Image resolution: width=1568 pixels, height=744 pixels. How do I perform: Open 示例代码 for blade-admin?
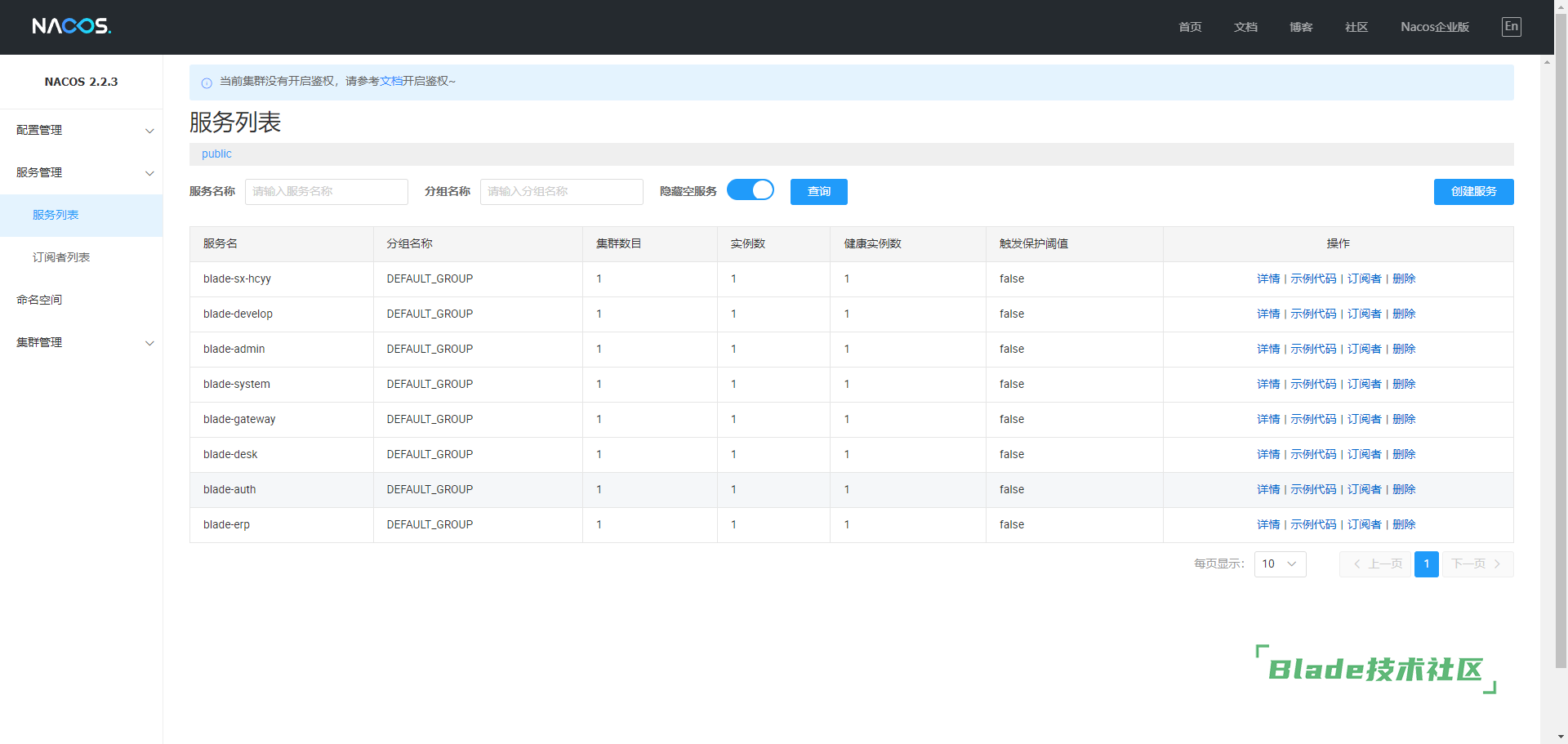click(1313, 350)
